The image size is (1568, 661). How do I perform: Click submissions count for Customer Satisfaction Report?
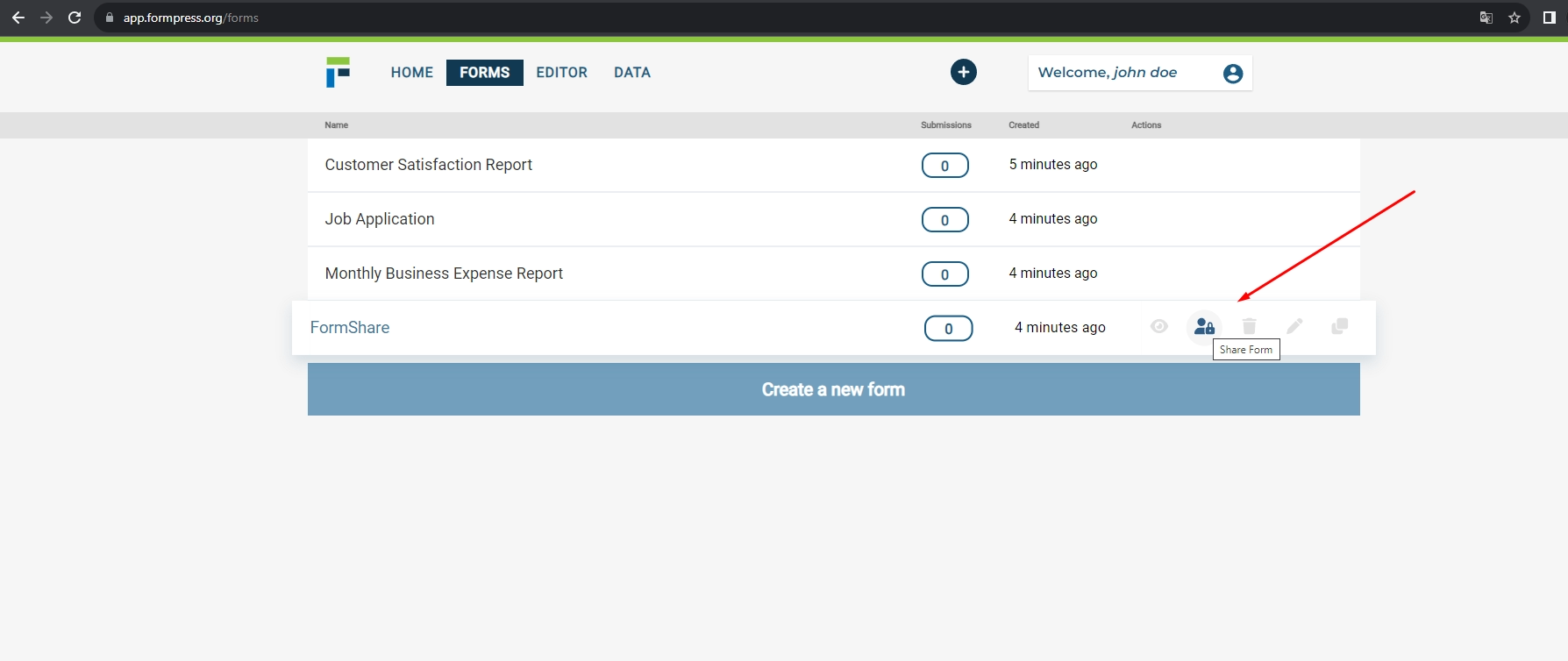click(945, 166)
